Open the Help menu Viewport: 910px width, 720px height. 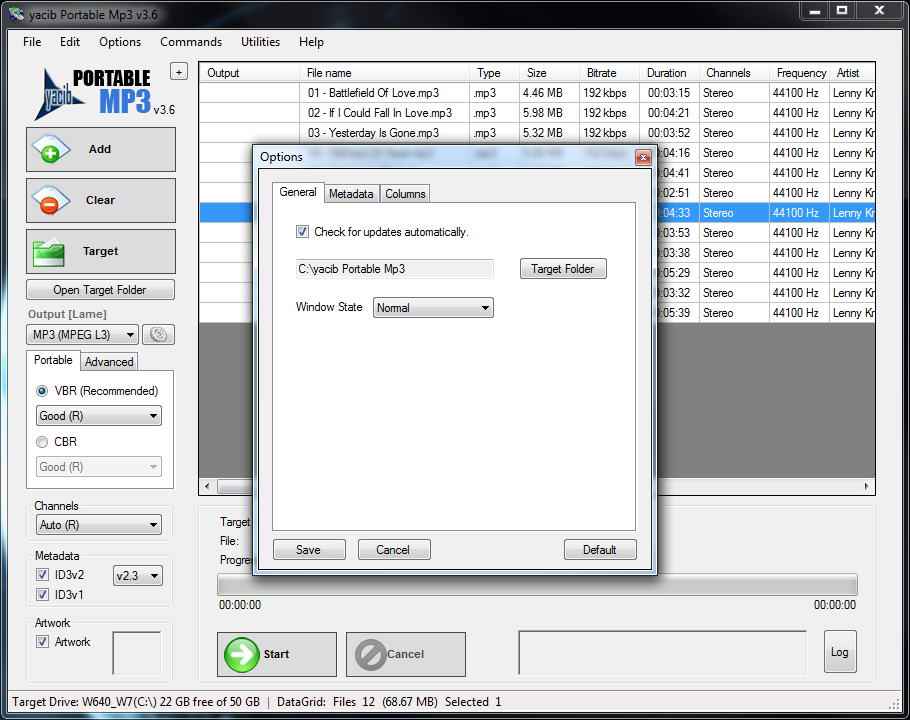pyautogui.click(x=311, y=42)
